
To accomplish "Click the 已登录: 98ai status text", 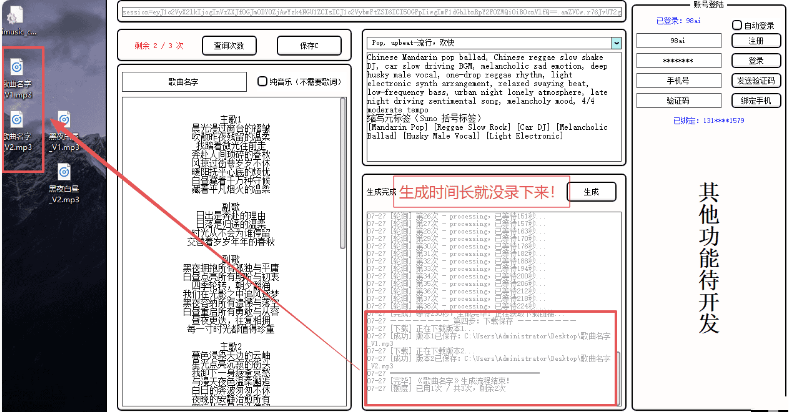I will (678, 21).
